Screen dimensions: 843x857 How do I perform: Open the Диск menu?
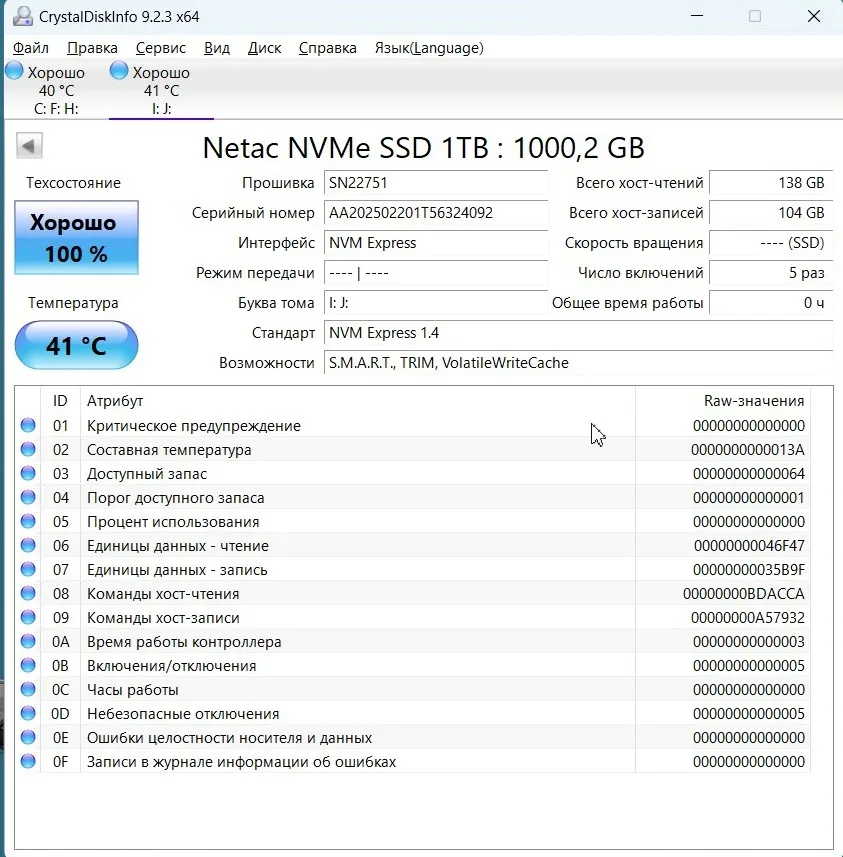click(264, 48)
